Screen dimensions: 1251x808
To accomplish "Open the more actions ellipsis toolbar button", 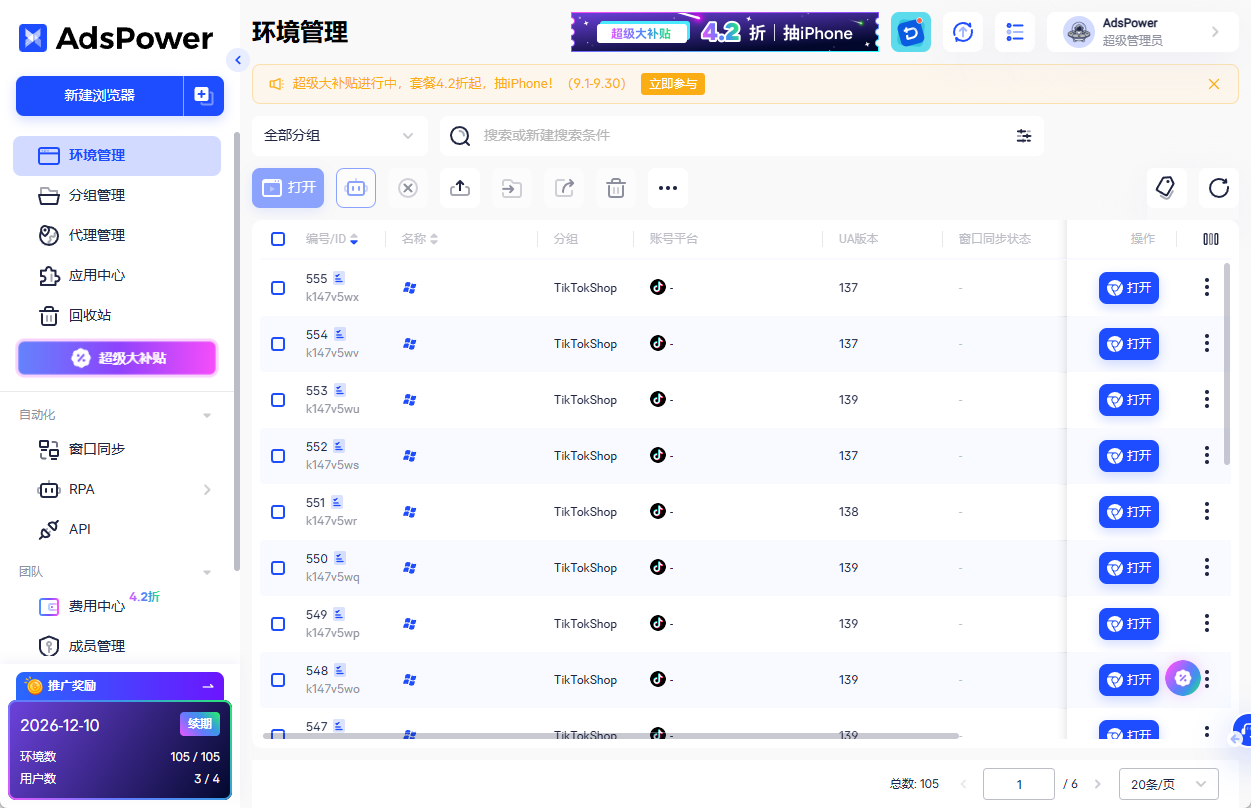I will [668, 188].
